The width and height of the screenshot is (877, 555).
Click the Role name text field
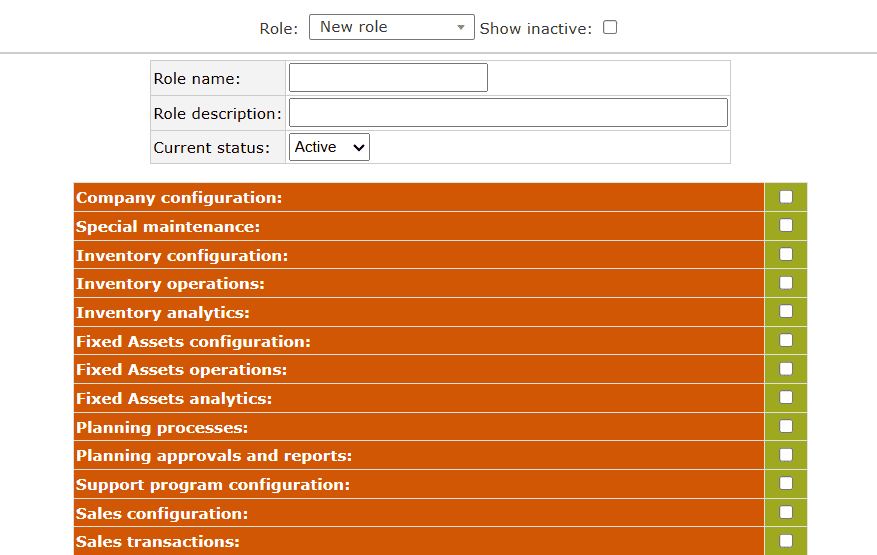pyautogui.click(x=388, y=78)
